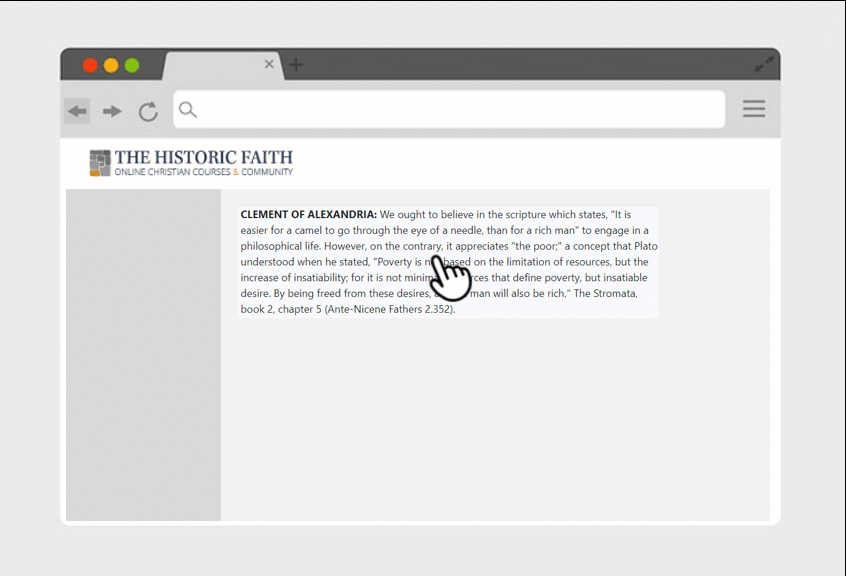Image resolution: width=846 pixels, height=576 pixels.
Task: Click The Historic Faith site title
Action: (203, 157)
